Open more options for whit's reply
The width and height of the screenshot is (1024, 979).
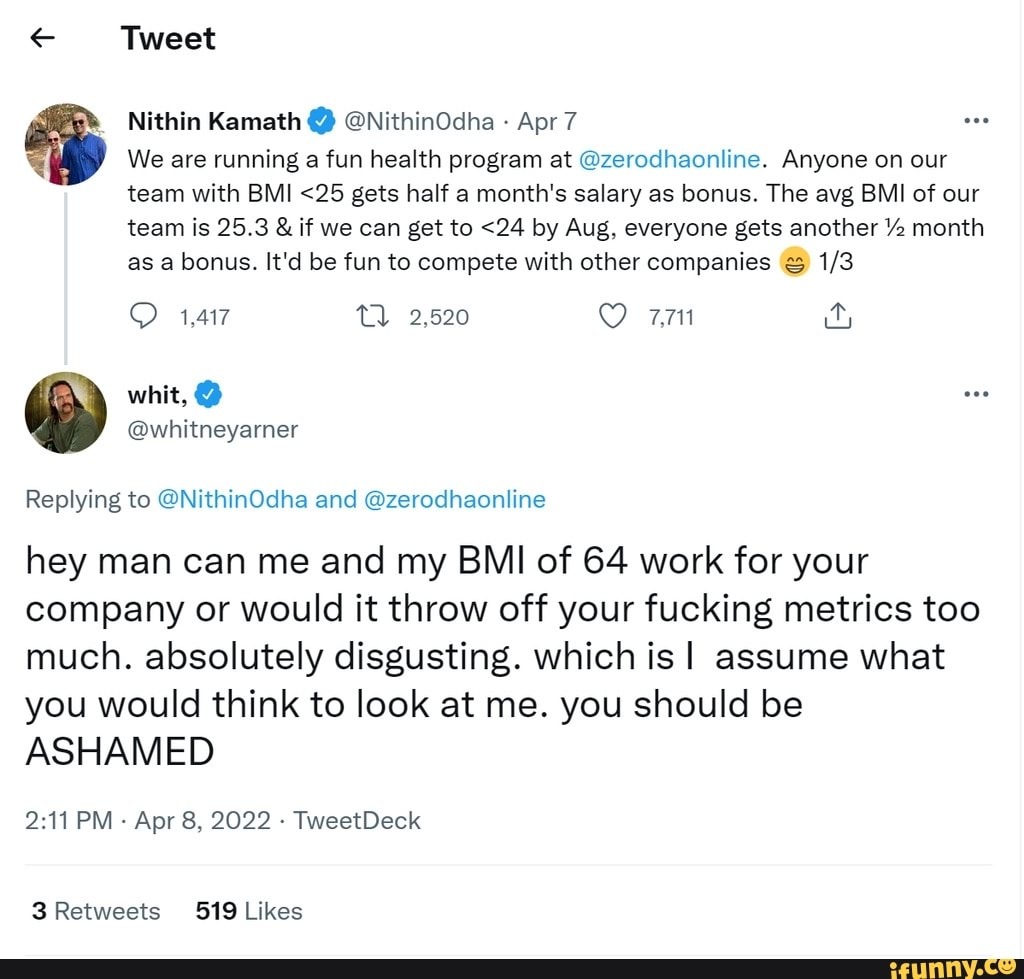pos(975,394)
